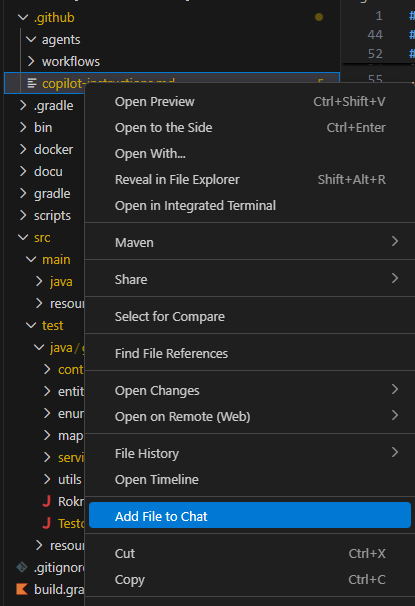Select the docker folder row
The width and height of the screenshot is (415, 606).
coord(44,150)
